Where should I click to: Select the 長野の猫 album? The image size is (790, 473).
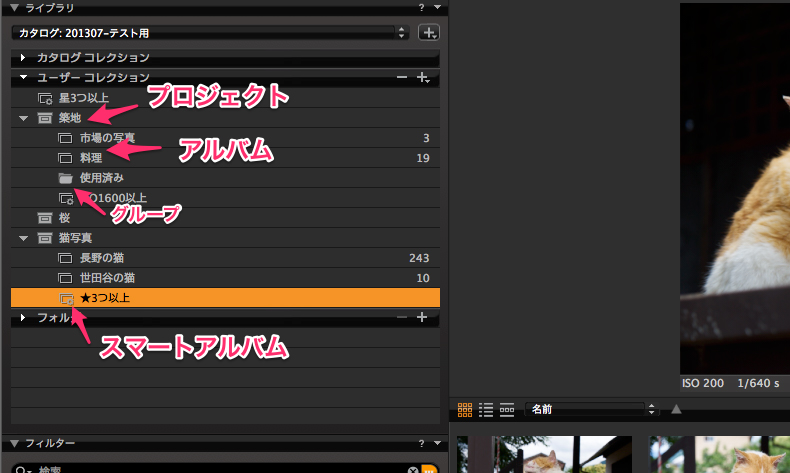(104, 258)
